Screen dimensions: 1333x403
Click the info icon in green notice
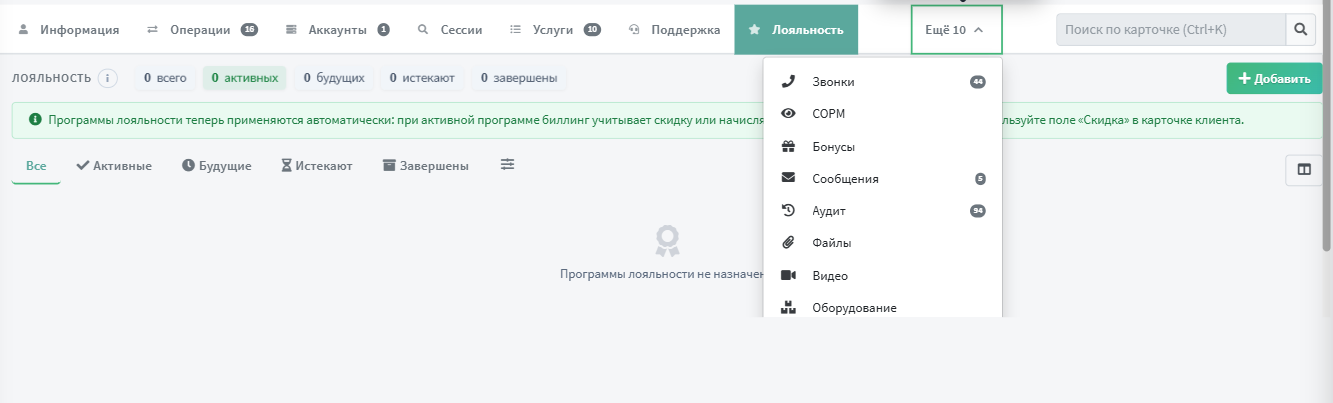tap(36, 120)
